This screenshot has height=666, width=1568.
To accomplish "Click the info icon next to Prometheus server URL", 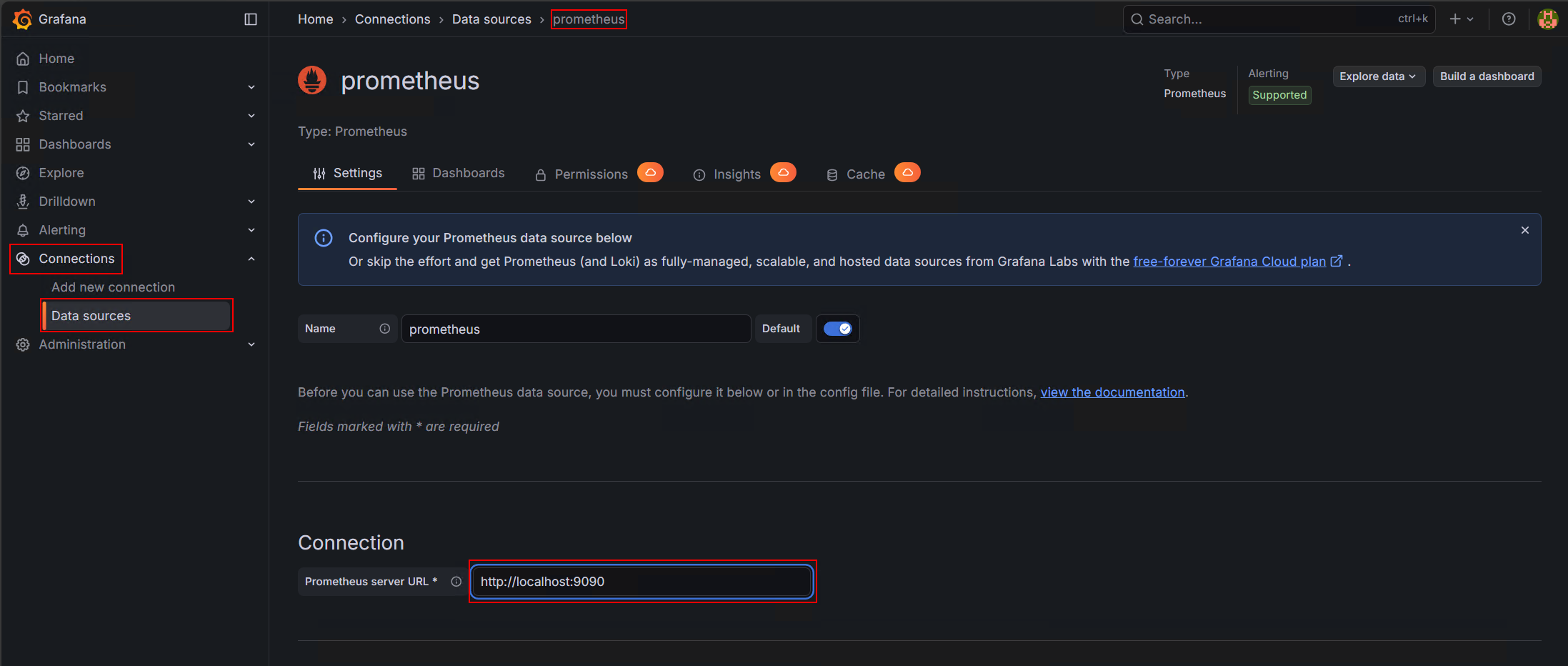I will tap(456, 581).
